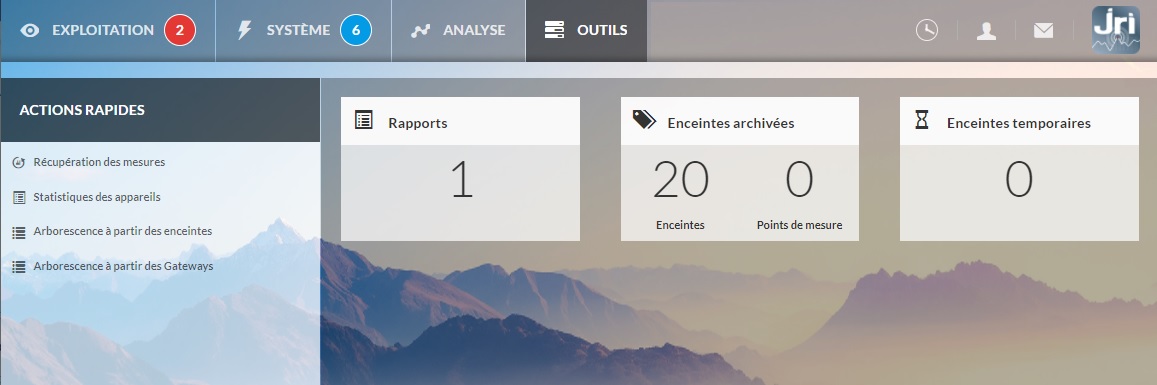The height and width of the screenshot is (385, 1157).
Task: Click the Rapports count 1
Action: tap(462, 181)
